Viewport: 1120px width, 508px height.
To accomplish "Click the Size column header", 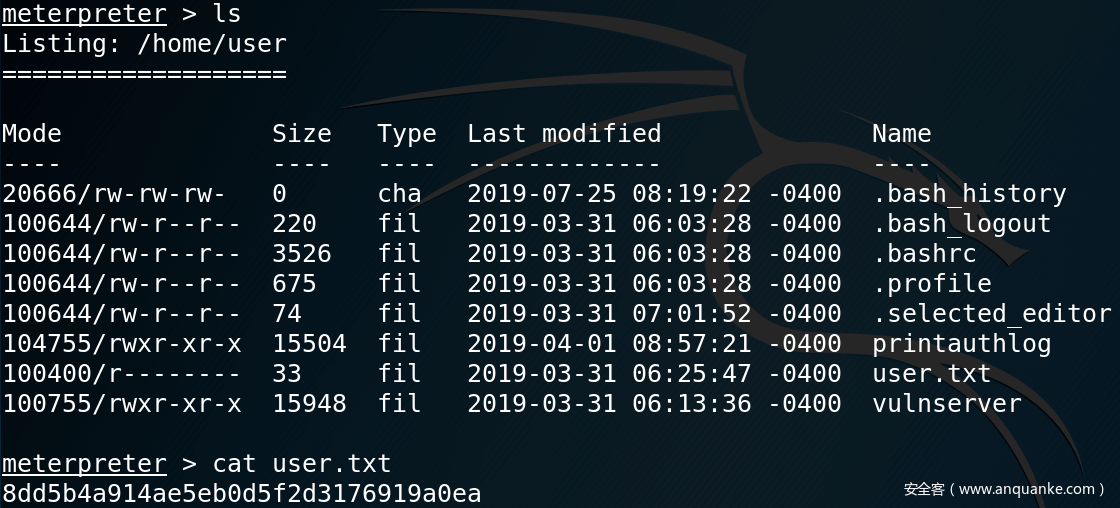I will click(x=301, y=134).
